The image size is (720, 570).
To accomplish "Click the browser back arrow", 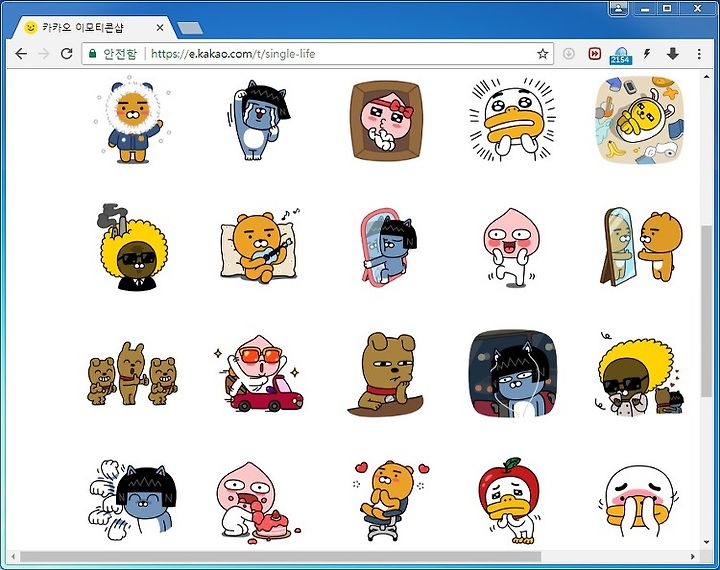I will point(21,54).
